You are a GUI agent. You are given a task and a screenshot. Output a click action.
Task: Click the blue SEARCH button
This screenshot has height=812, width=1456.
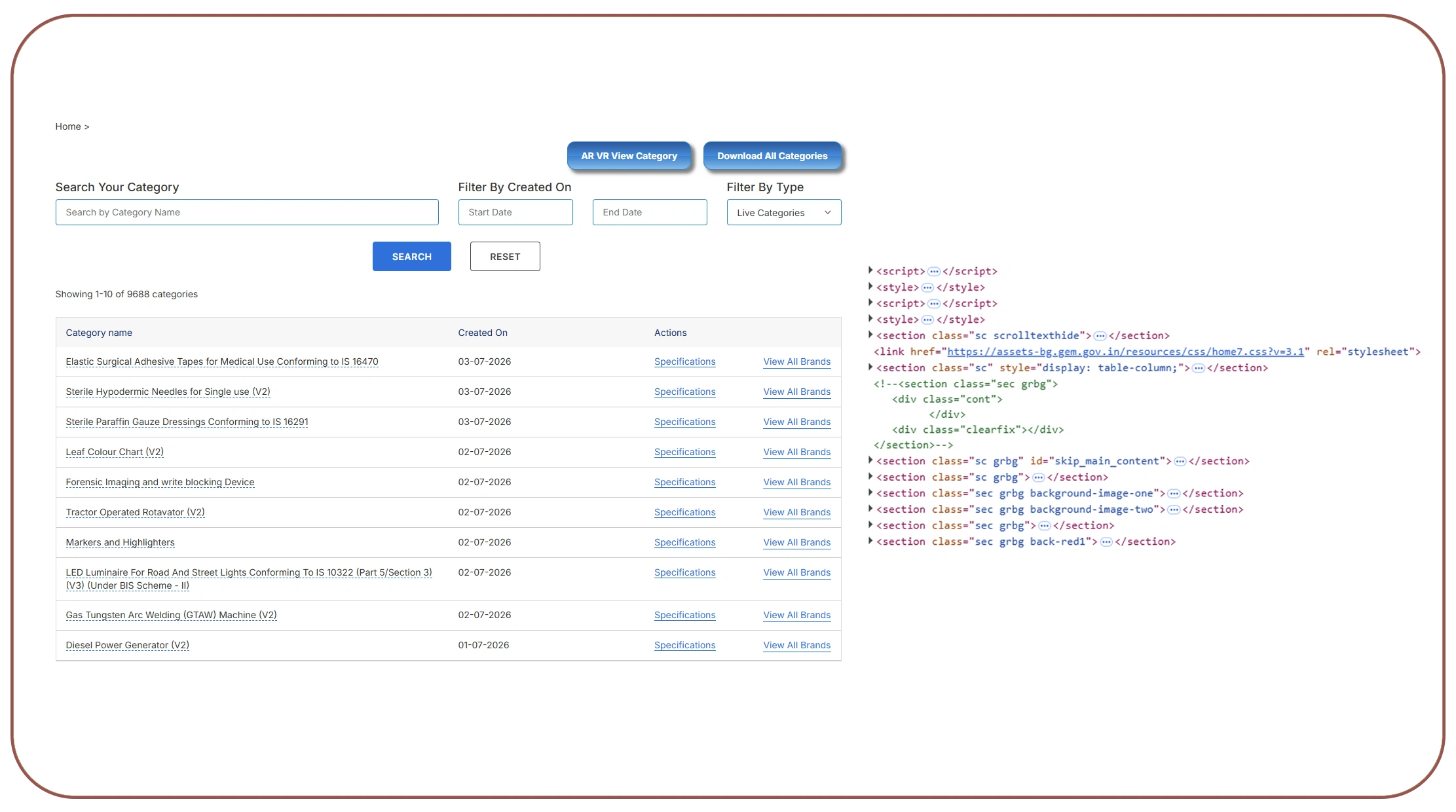pyautogui.click(x=411, y=257)
